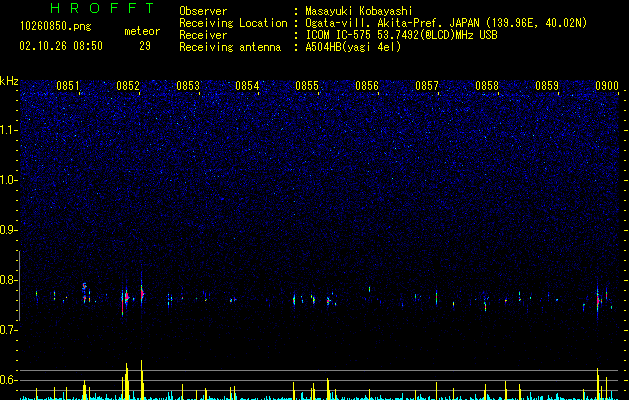Click the date stamp 02.10.26 08:50

(61, 46)
